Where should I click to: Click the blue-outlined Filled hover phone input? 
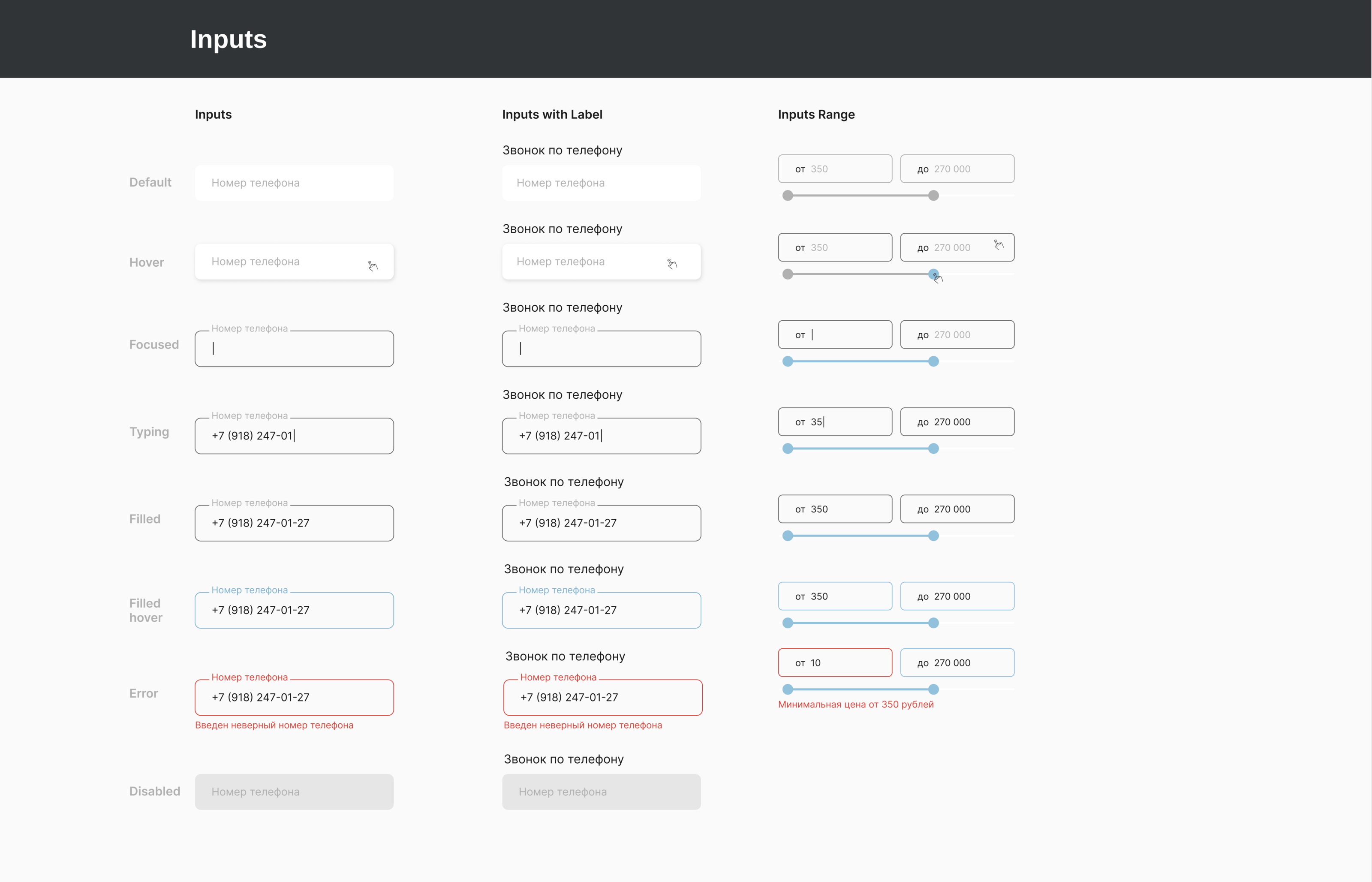pyautogui.click(x=294, y=611)
